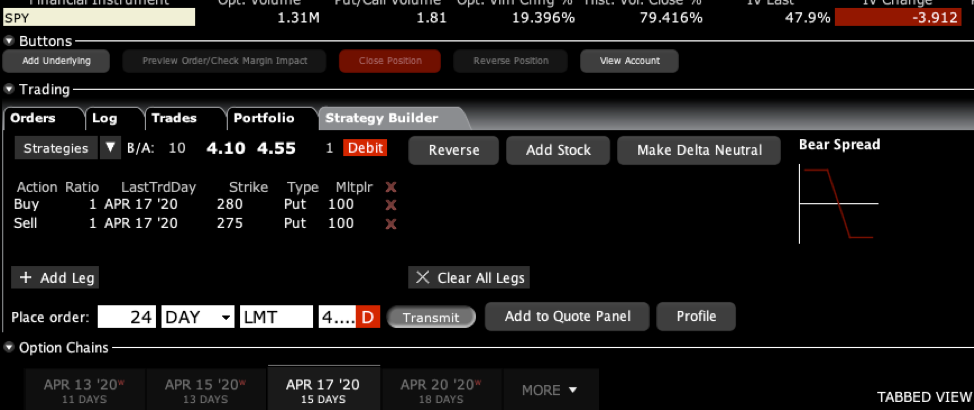Image resolution: width=974 pixels, height=410 pixels.
Task: Click the order quantity field showing 24
Action: pyautogui.click(x=127, y=317)
